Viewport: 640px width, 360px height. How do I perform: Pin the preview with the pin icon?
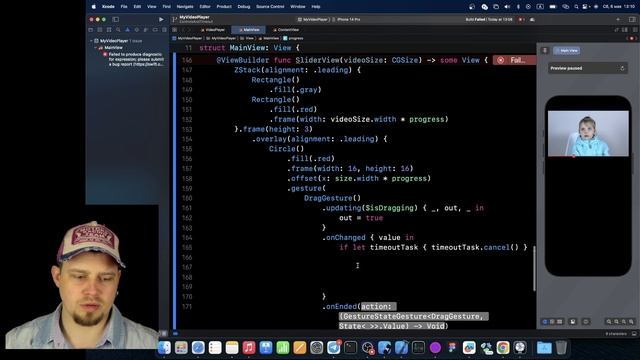[545, 51]
